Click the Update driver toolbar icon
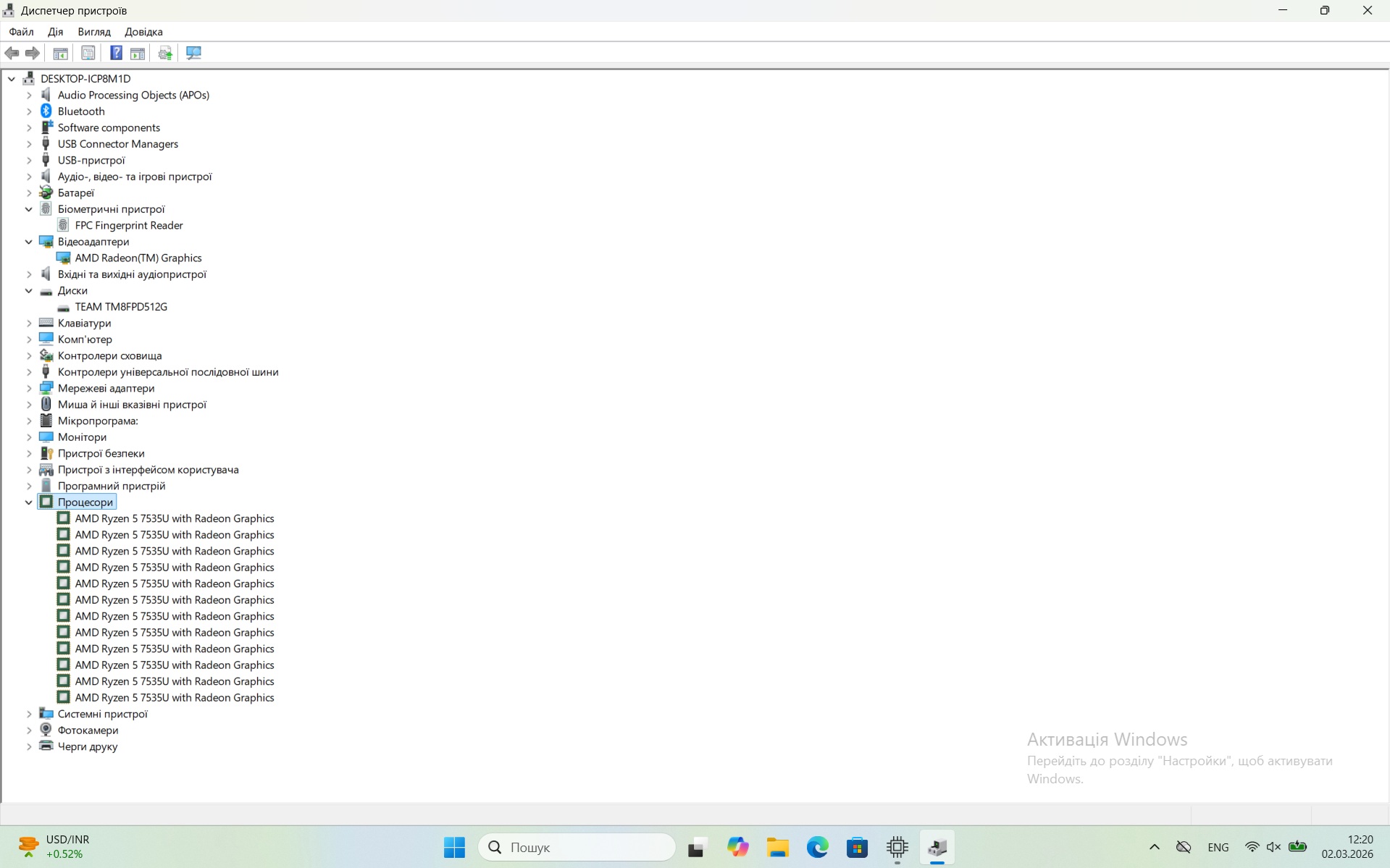This screenshot has width=1390, height=868. click(165, 53)
